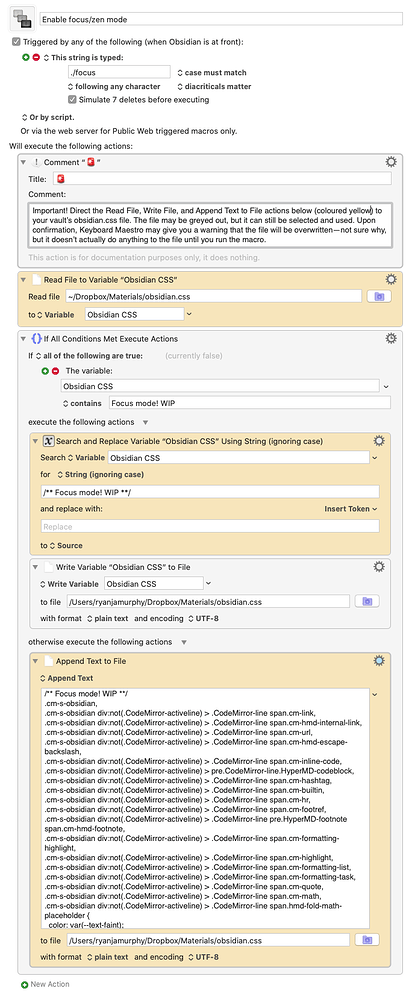The height and width of the screenshot is (997, 412).
Task: Collapse the If All Conditions Met action
Action: pos(24,339)
